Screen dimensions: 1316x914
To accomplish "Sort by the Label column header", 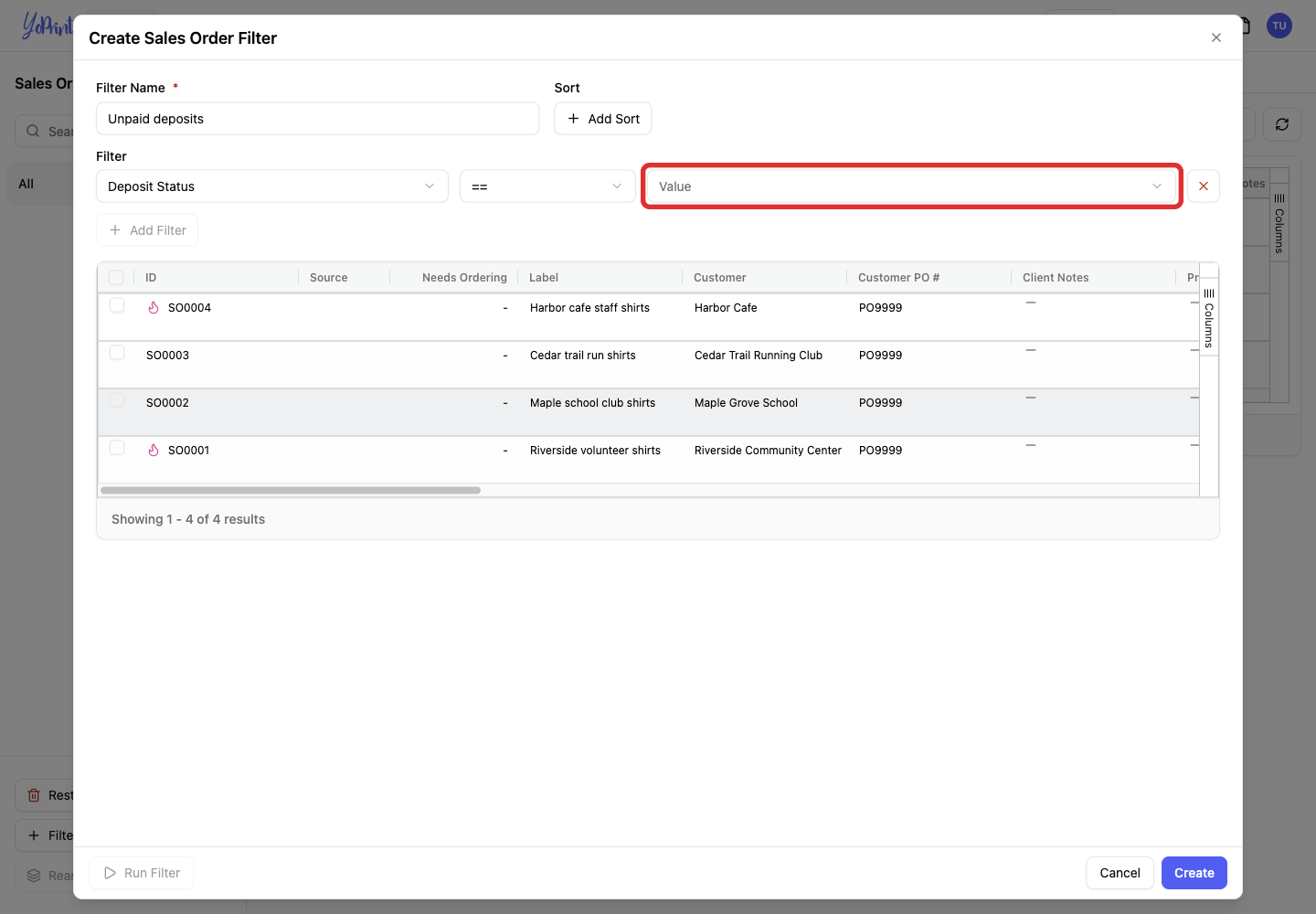I will click(x=544, y=278).
